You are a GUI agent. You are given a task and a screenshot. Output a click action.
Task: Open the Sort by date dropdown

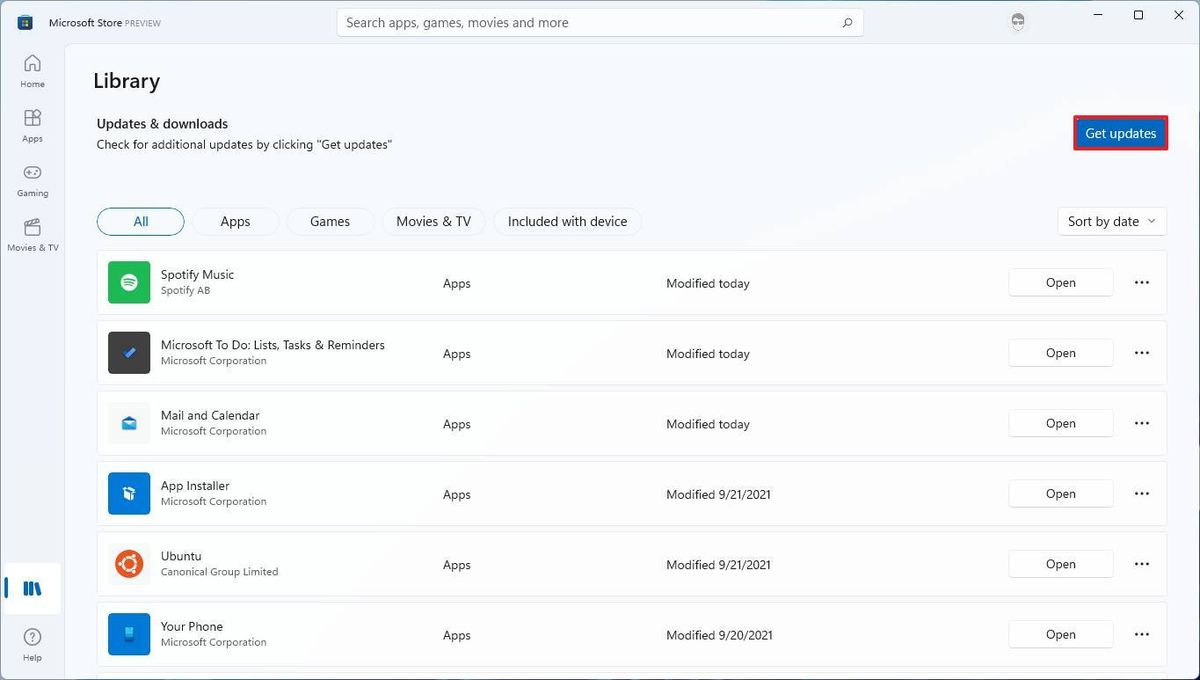point(1111,221)
